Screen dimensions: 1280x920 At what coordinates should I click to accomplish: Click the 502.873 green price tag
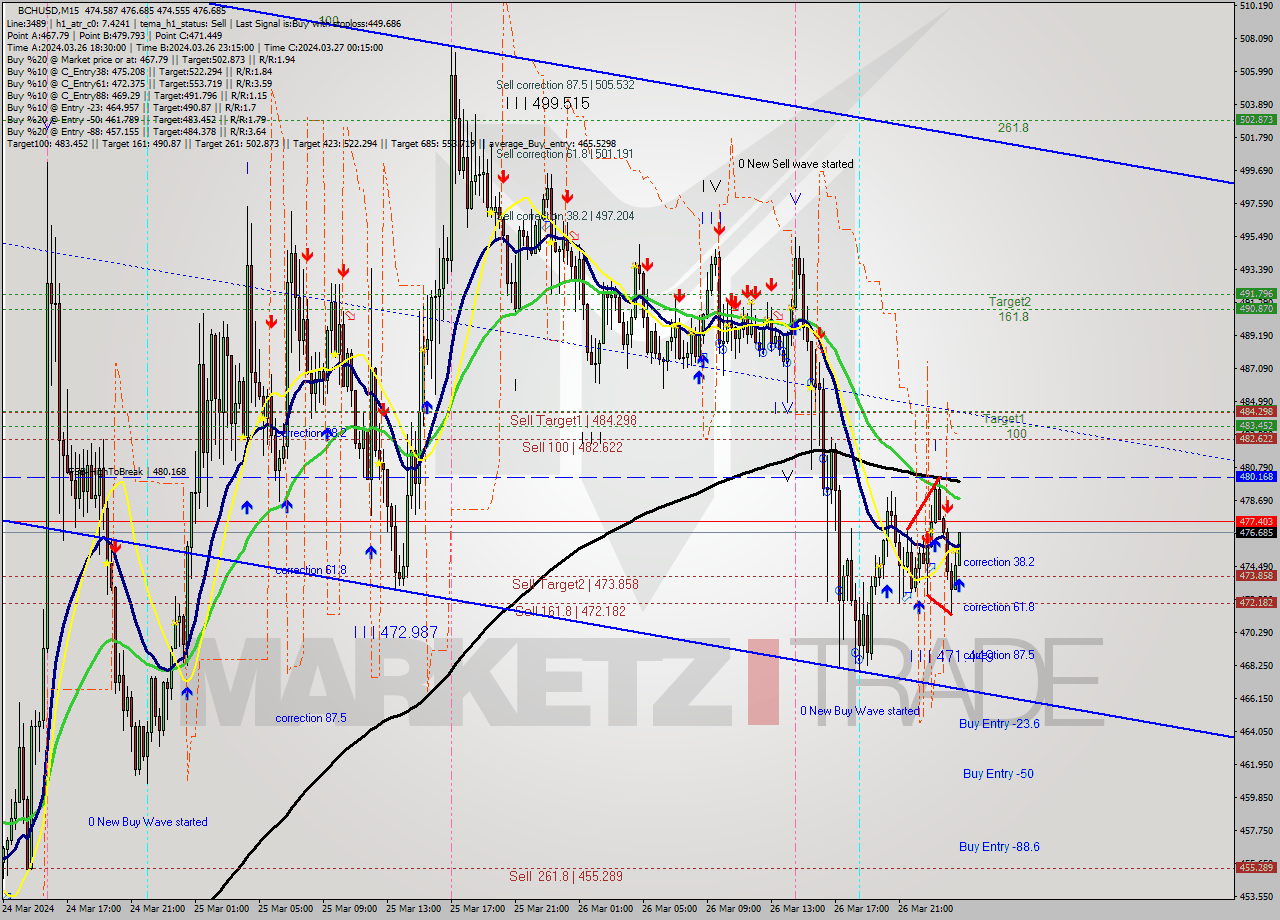[x=1256, y=120]
